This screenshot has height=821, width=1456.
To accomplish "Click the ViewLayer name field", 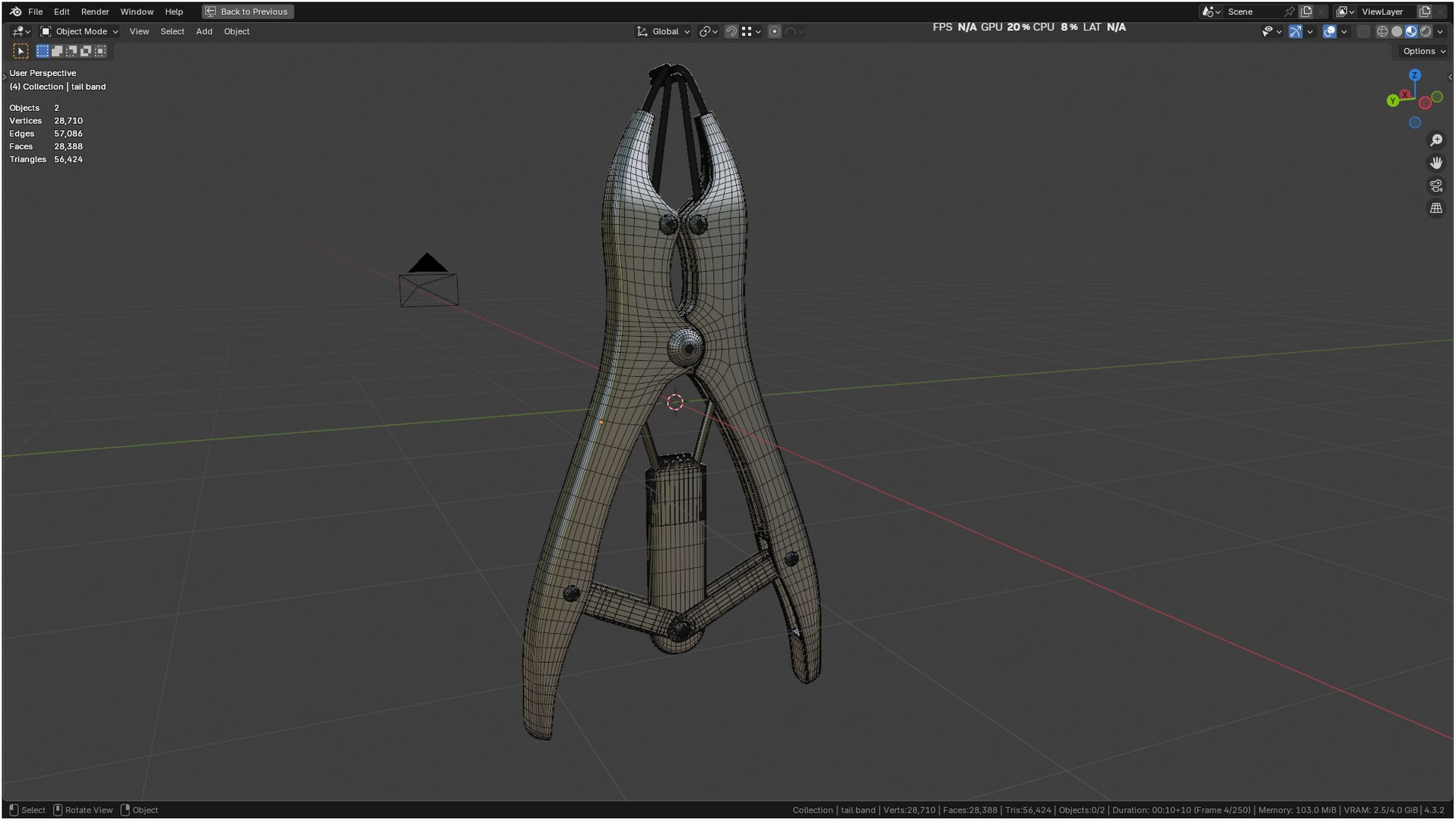I will coord(1388,11).
